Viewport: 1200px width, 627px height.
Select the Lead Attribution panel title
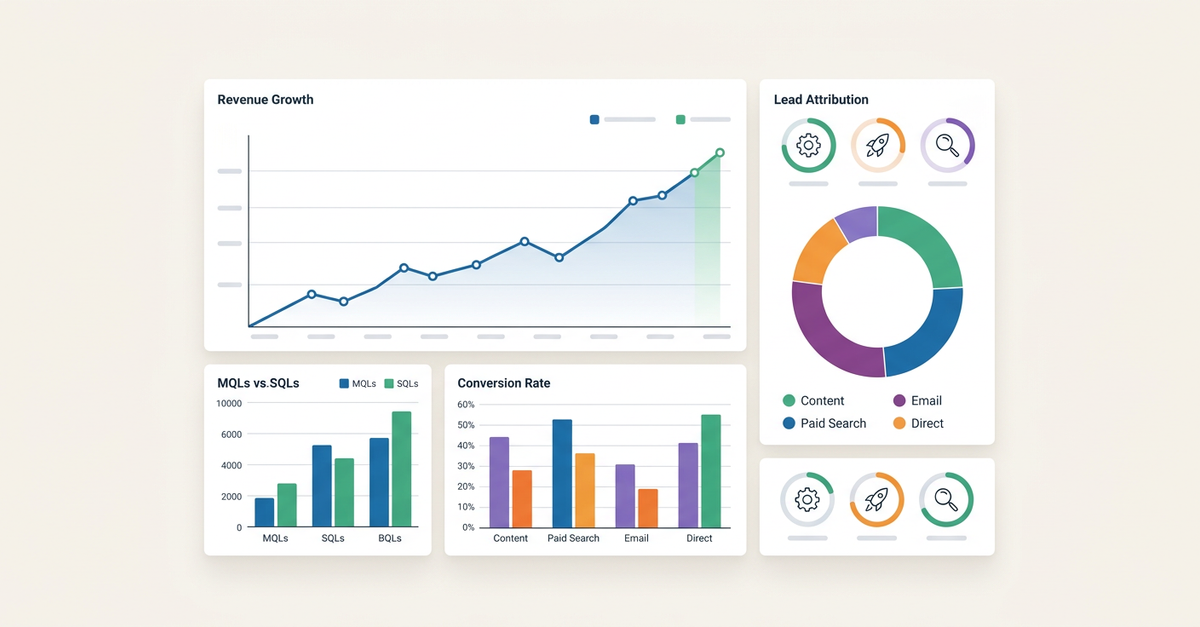click(x=821, y=99)
